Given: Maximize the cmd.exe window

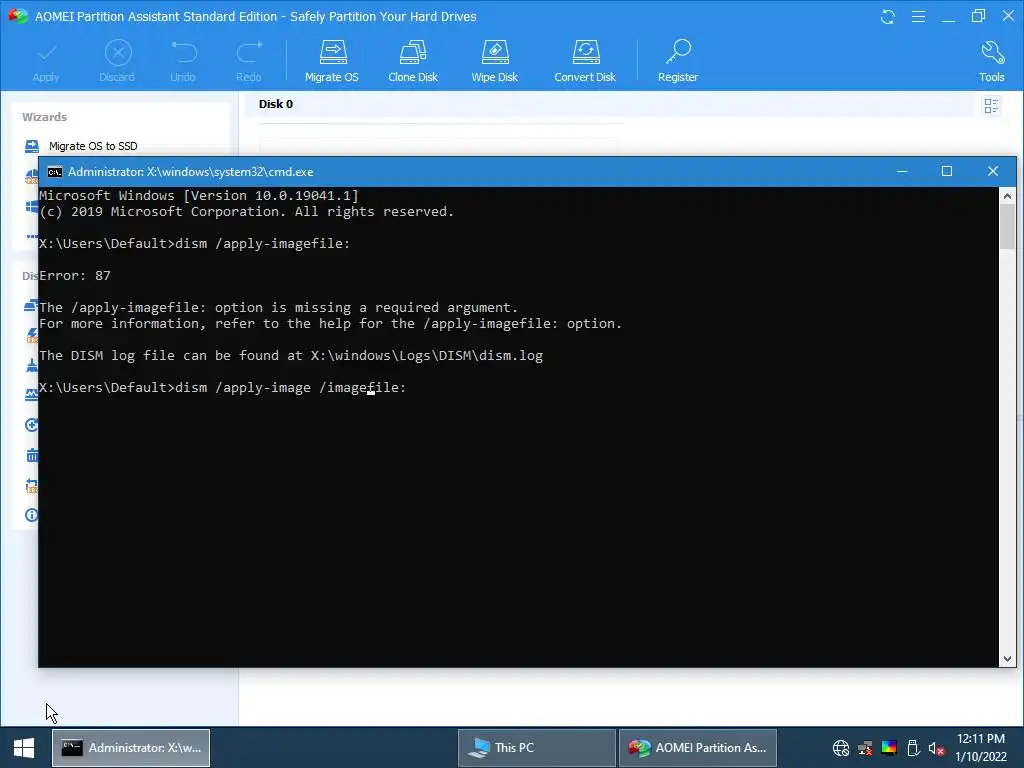Looking at the screenshot, I should (947, 171).
